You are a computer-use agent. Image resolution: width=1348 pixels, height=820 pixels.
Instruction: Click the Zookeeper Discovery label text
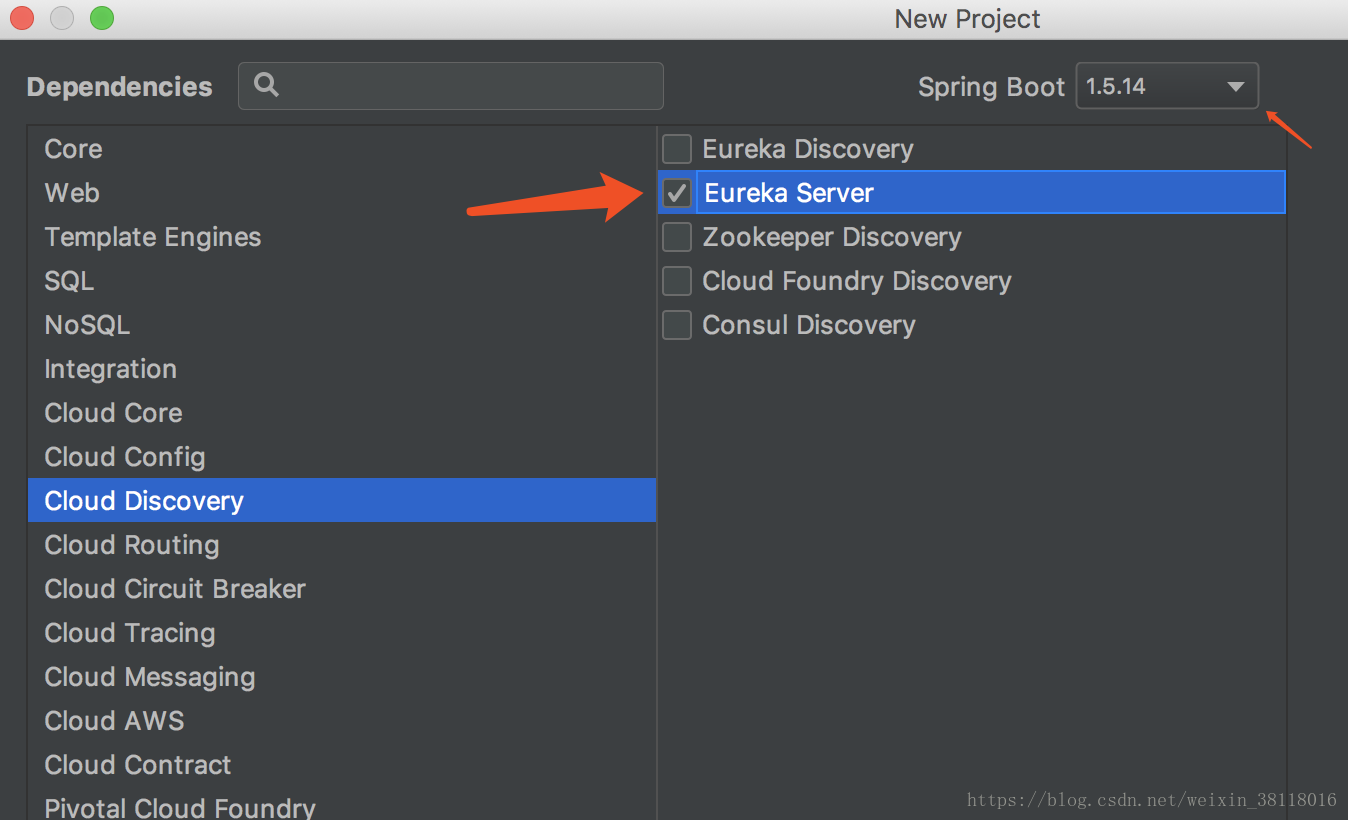(x=832, y=237)
